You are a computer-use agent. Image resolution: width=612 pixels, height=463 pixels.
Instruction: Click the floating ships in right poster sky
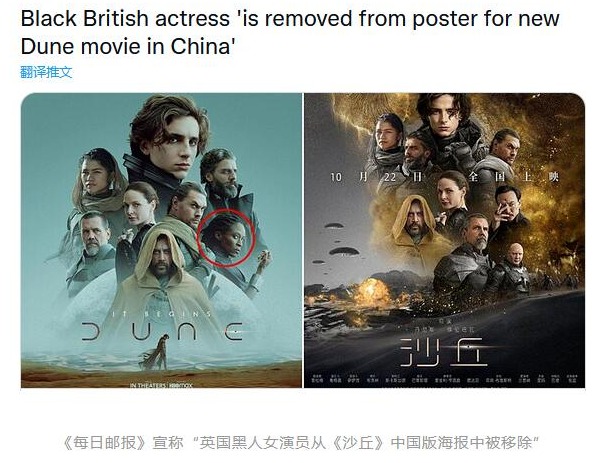[x=338, y=244]
